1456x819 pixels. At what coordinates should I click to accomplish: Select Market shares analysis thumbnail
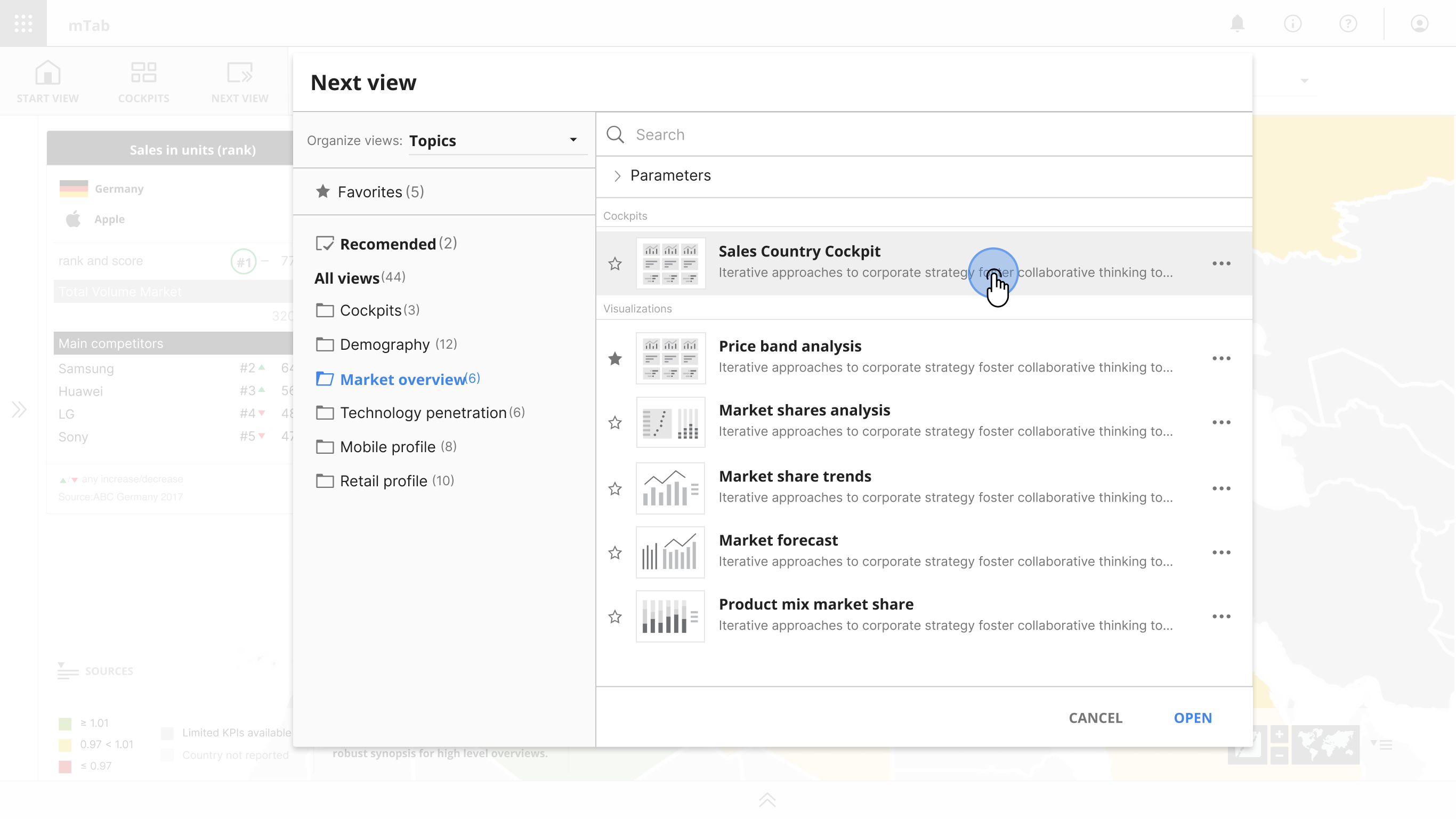click(x=671, y=422)
